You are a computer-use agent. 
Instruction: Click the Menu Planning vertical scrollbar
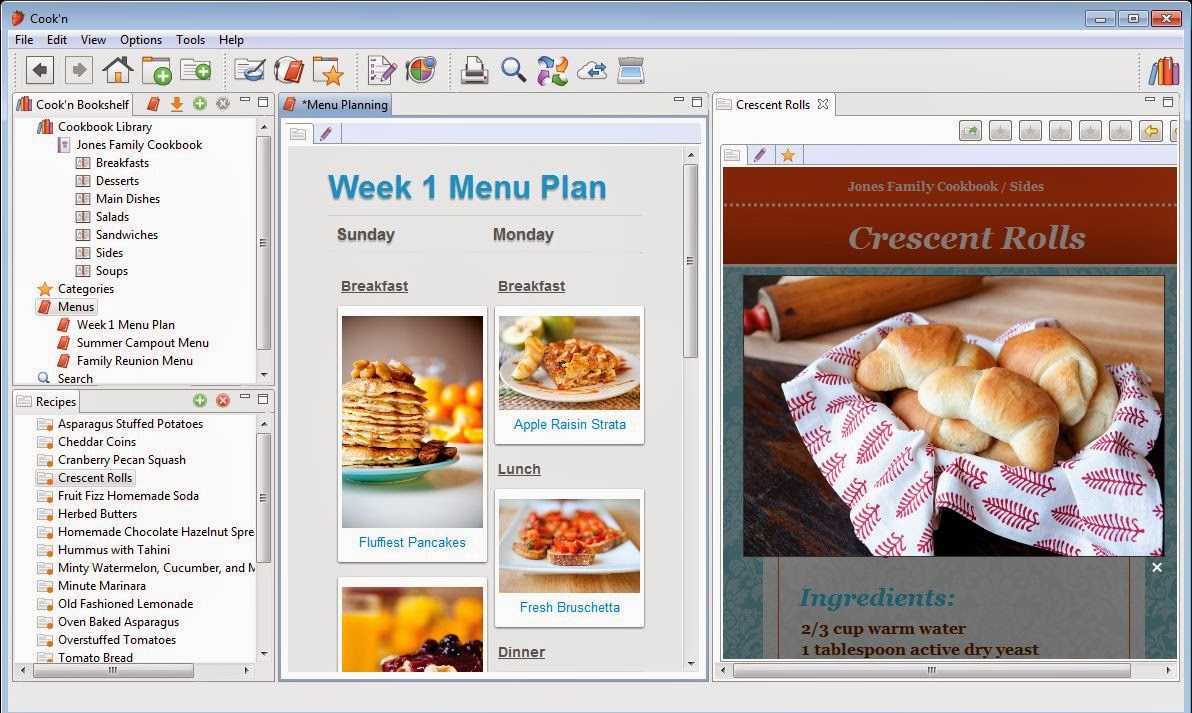(690, 261)
